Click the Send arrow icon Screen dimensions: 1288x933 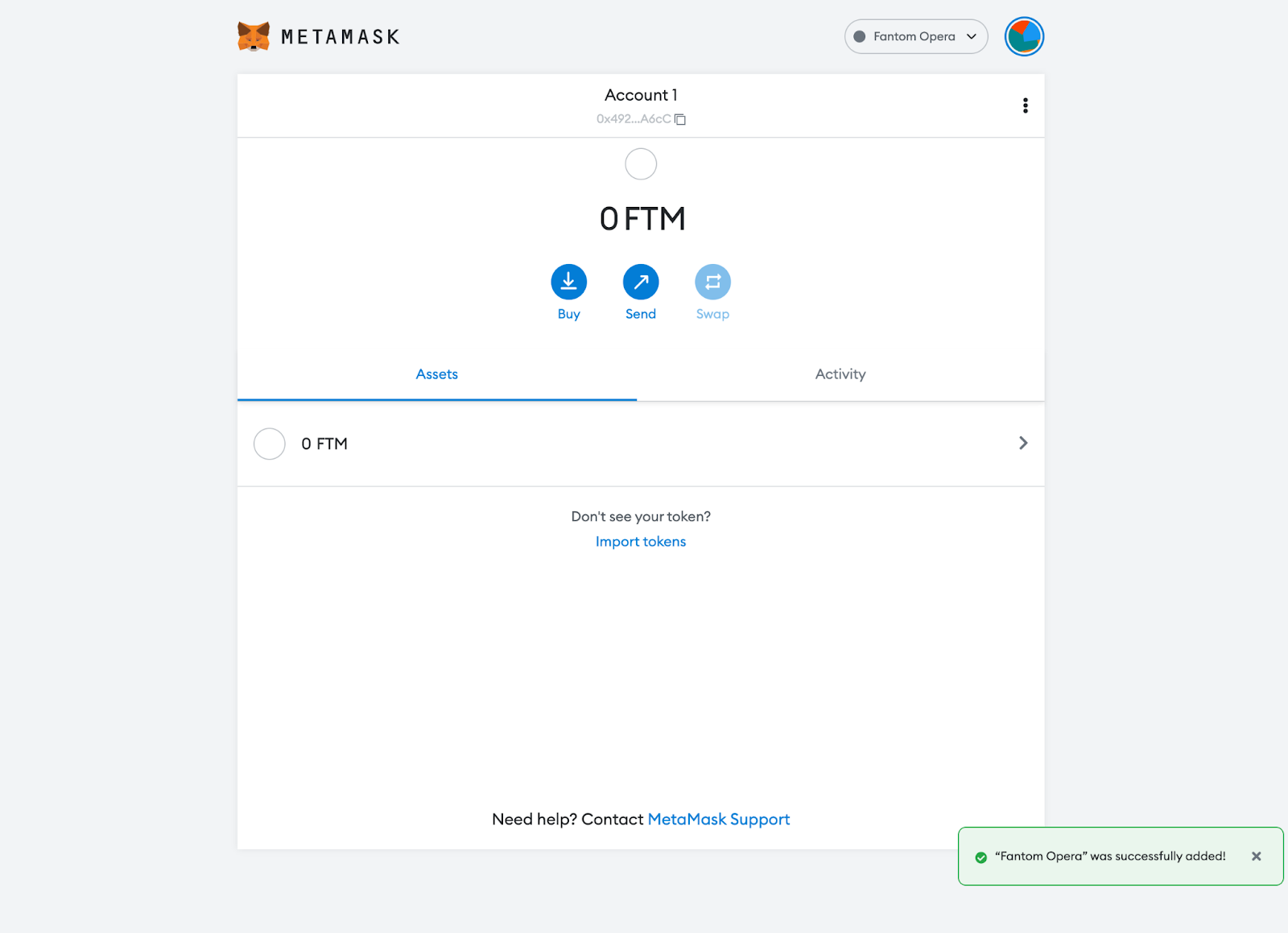tap(641, 282)
